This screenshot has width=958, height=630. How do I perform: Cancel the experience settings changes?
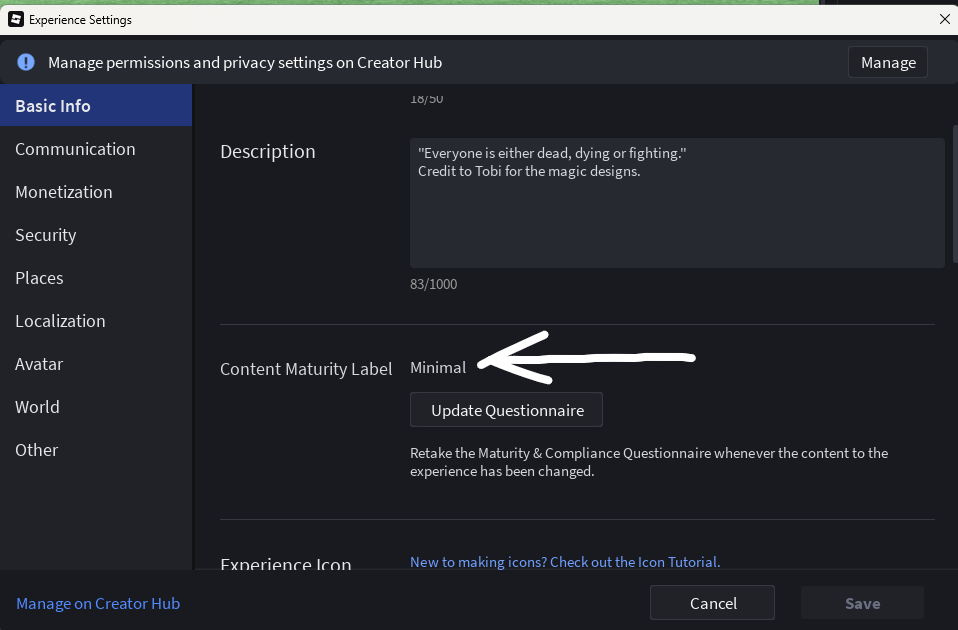click(713, 603)
